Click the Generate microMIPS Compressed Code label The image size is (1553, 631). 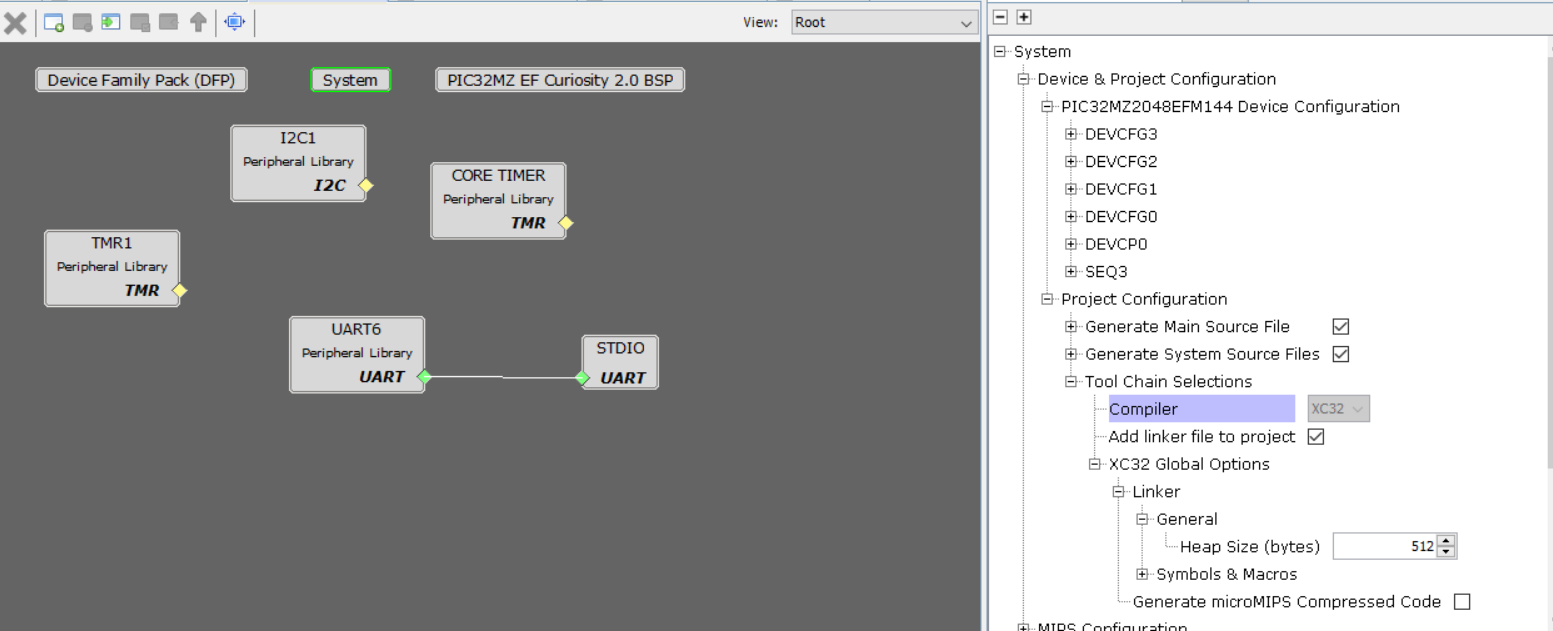pyautogui.click(x=1287, y=602)
